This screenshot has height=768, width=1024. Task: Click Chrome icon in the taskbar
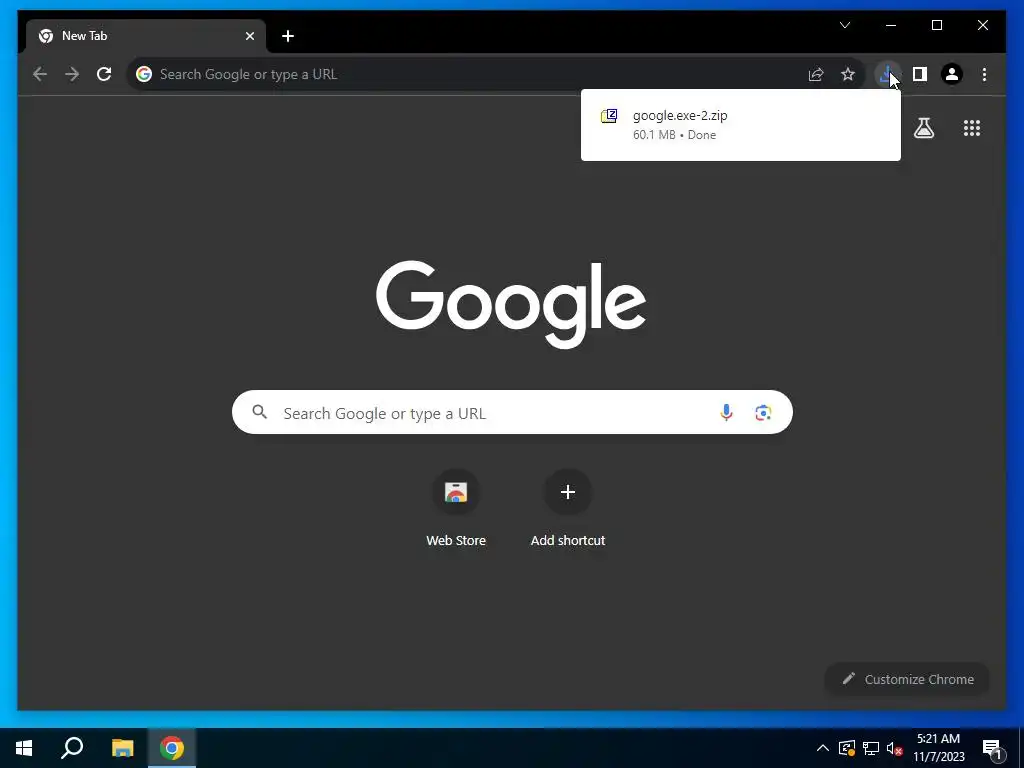point(172,748)
